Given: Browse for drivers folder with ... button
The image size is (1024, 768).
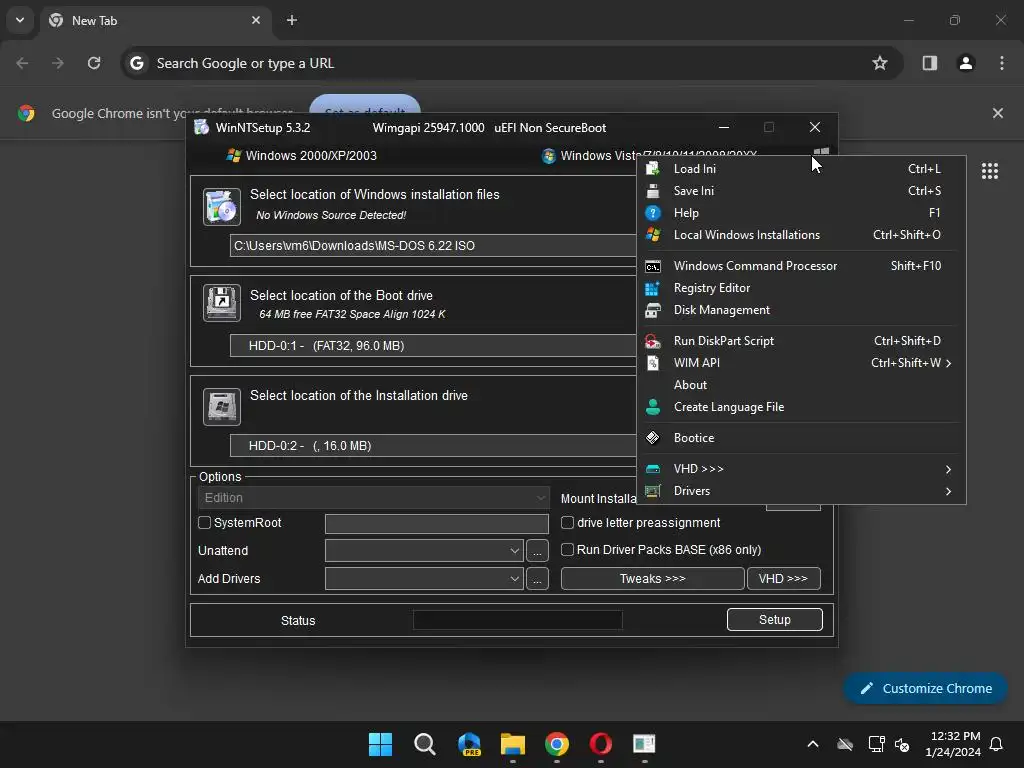Looking at the screenshot, I should point(537,579).
